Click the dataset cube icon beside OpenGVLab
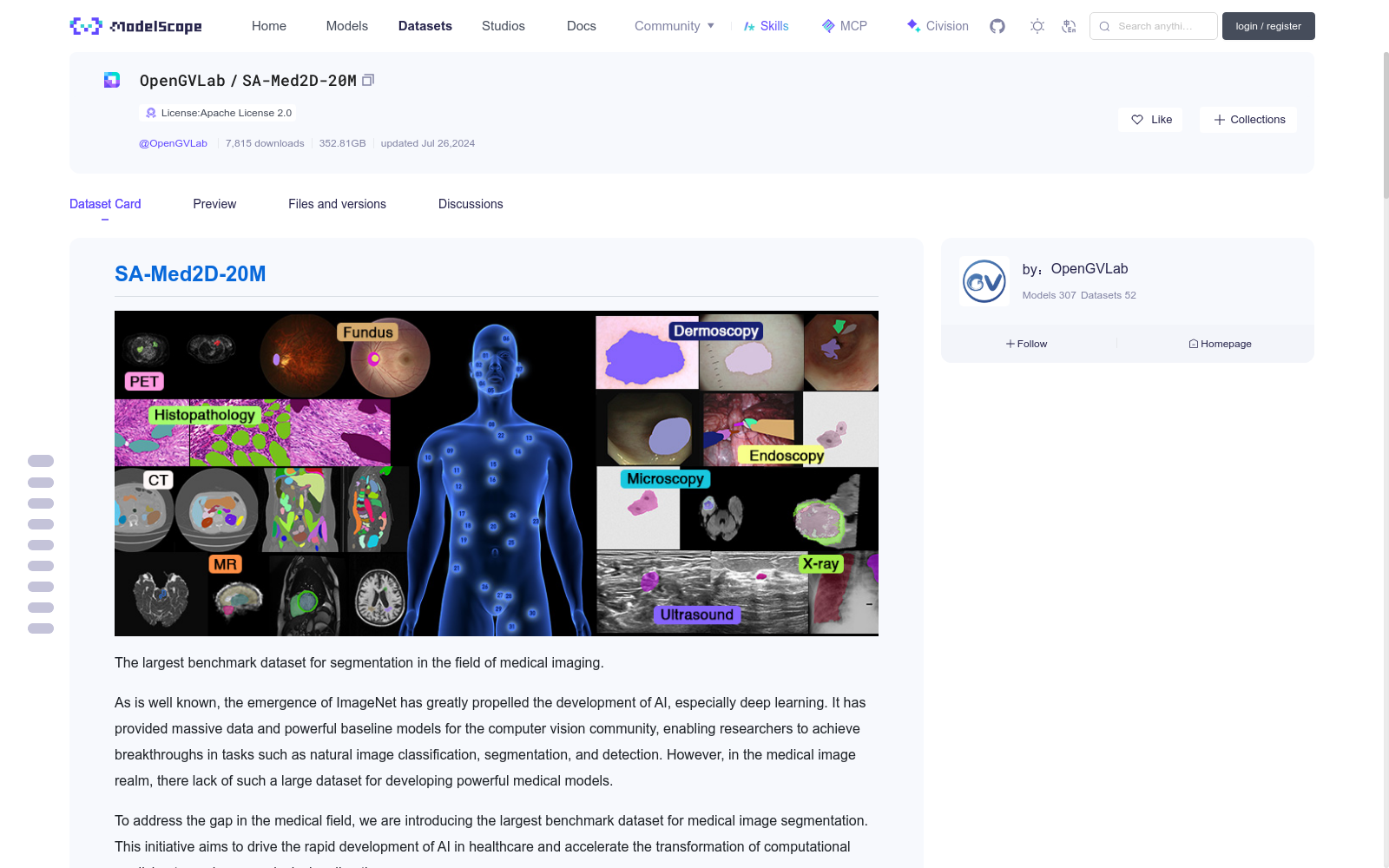 click(x=112, y=80)
